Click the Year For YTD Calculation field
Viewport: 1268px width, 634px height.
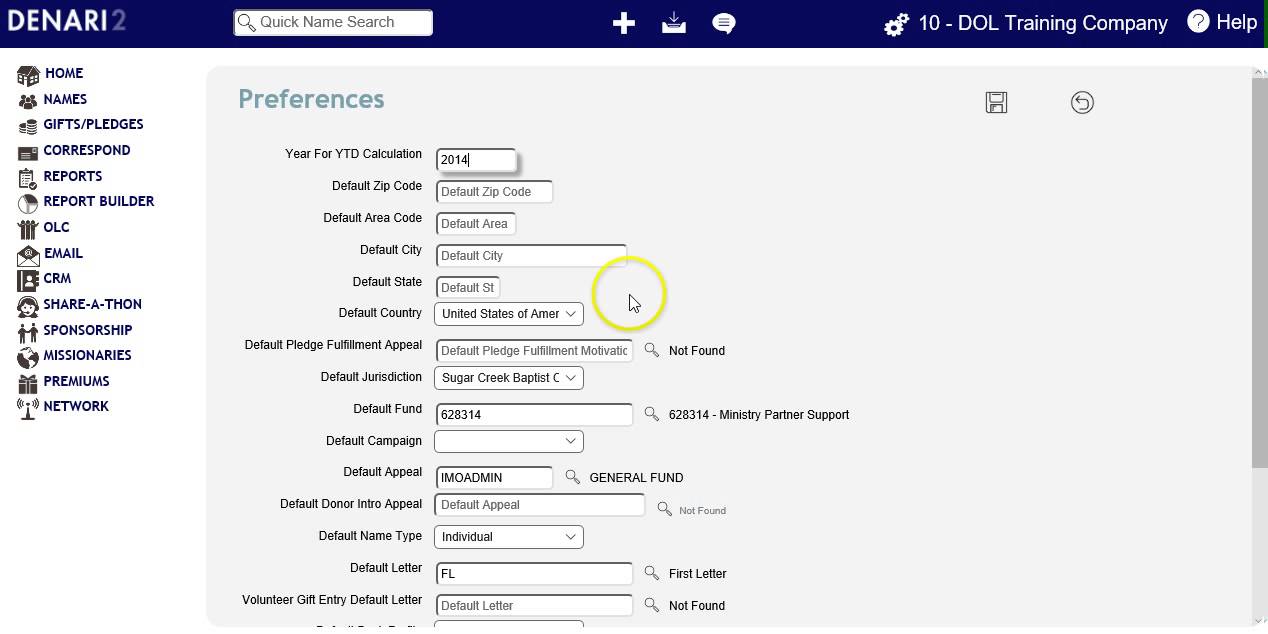coord(476,160)
